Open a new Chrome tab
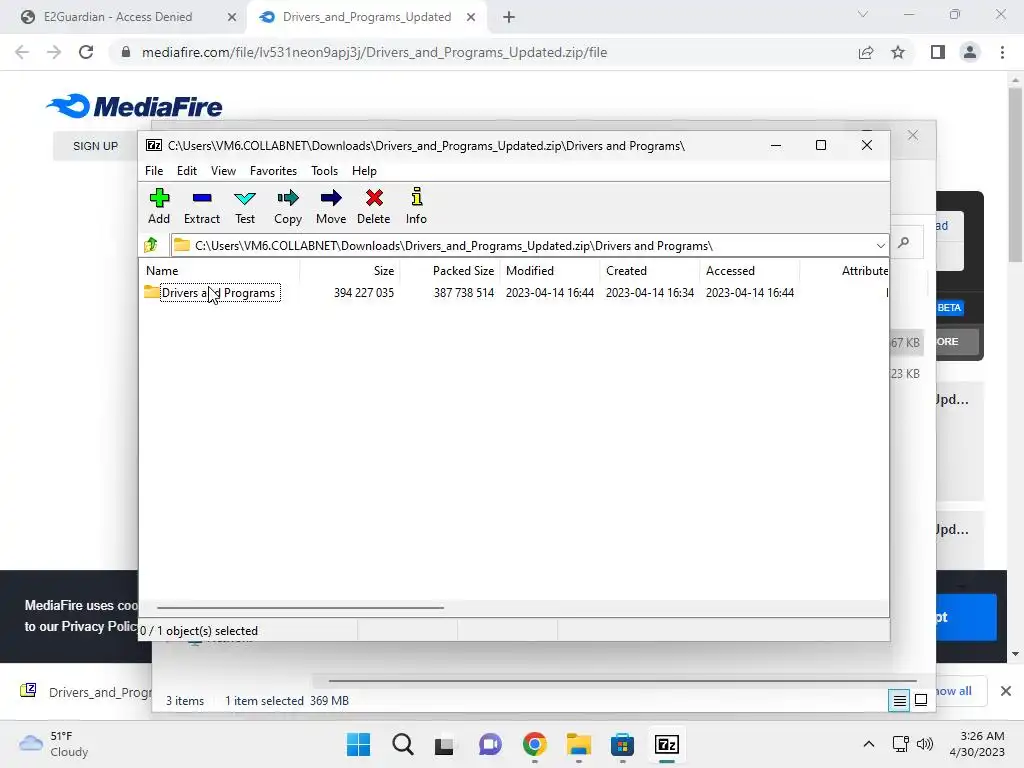1024x768 pixels. click(x=509, y=17)
